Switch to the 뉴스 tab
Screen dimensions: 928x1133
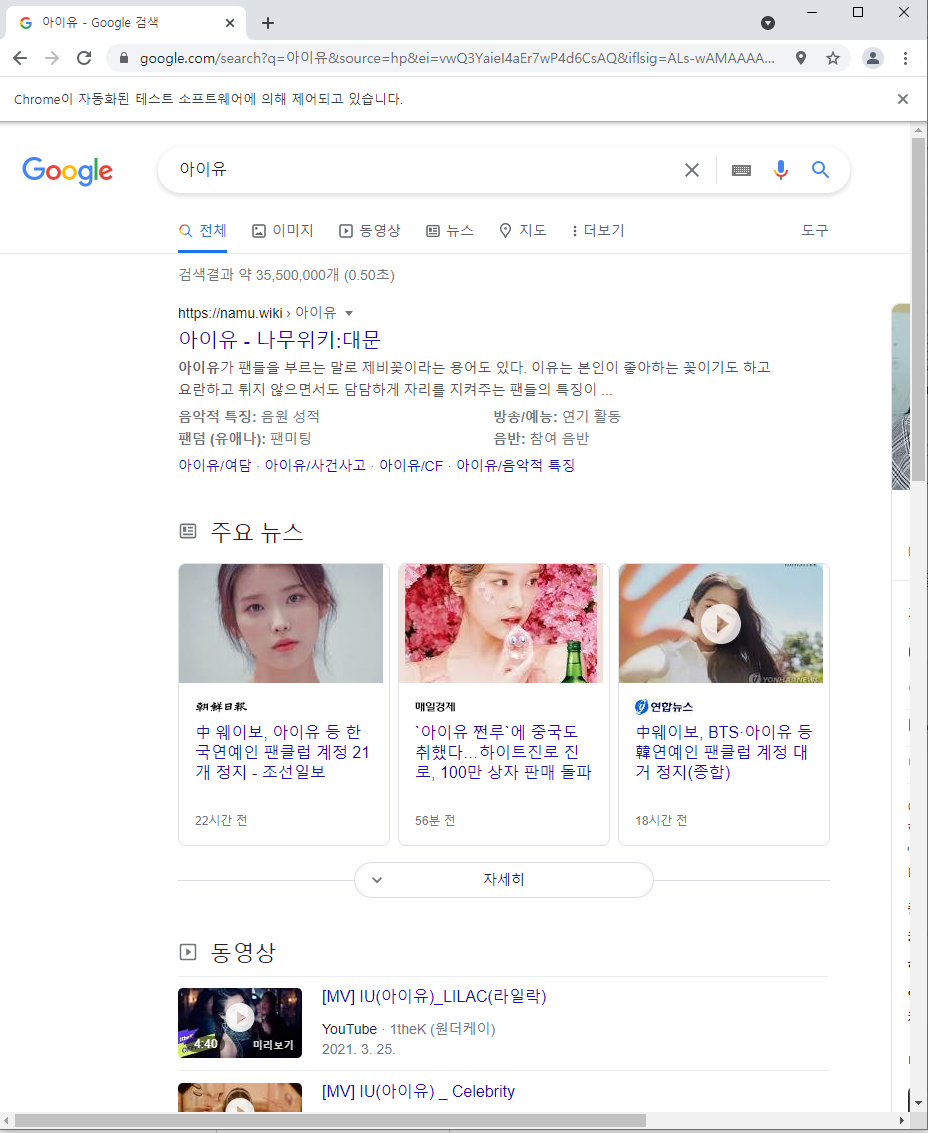(450, 231)
